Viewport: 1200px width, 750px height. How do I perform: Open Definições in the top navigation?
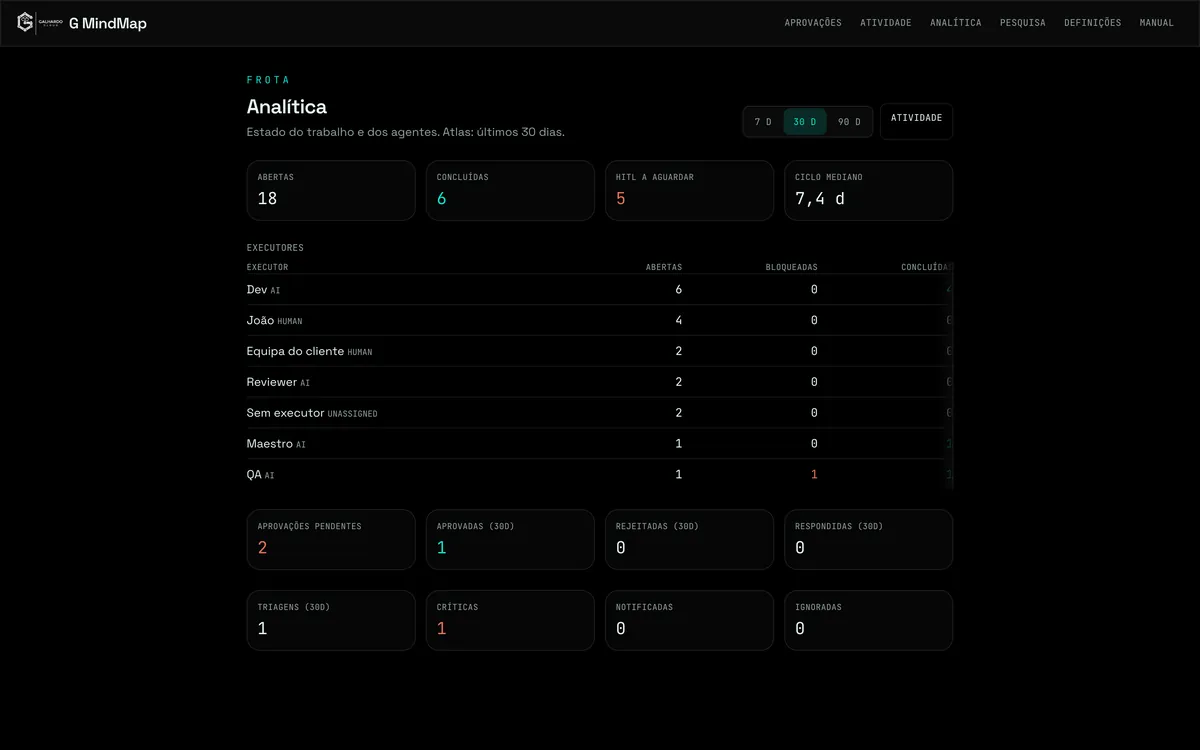[1093, 23]
